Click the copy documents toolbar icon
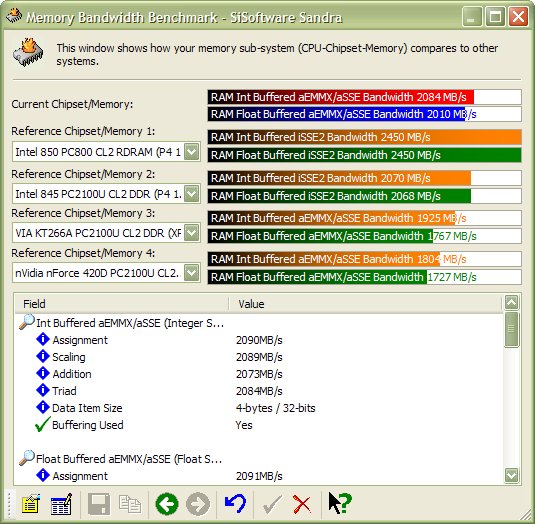The image size is (535, 524). click(x=130, y=504)
